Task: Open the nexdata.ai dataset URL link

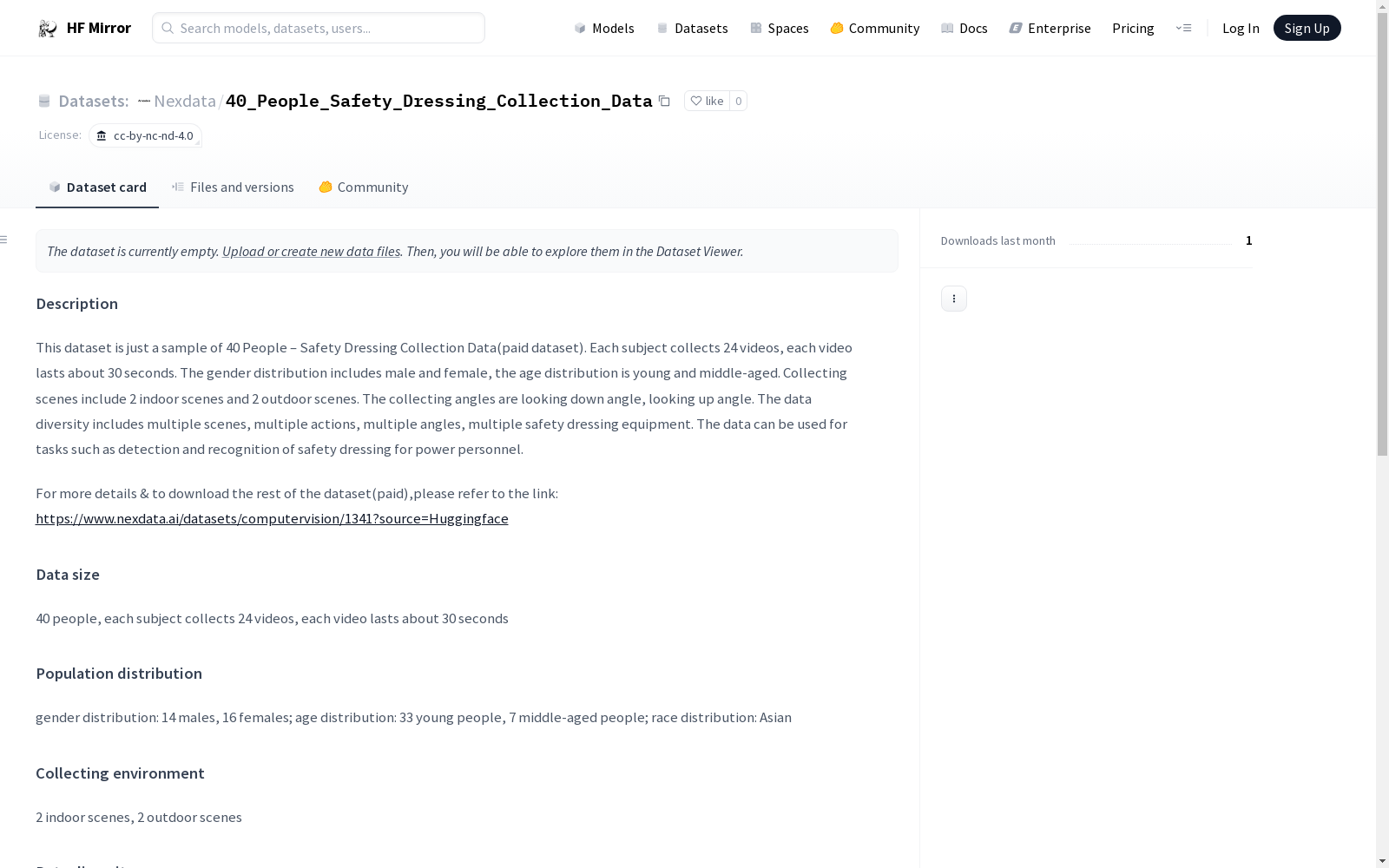Action: coord(272,518)
